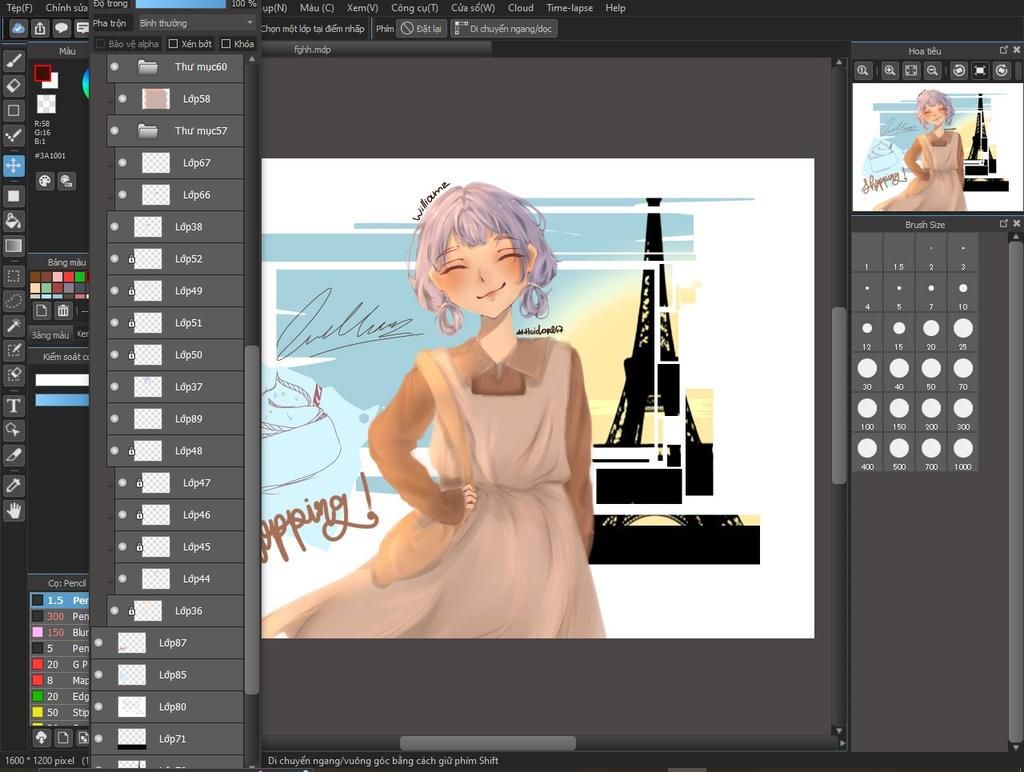The image size is (1024, 772).
Task: Undock the Hoa tiêu navigator panel
Action: click(x=1004, y=50)
